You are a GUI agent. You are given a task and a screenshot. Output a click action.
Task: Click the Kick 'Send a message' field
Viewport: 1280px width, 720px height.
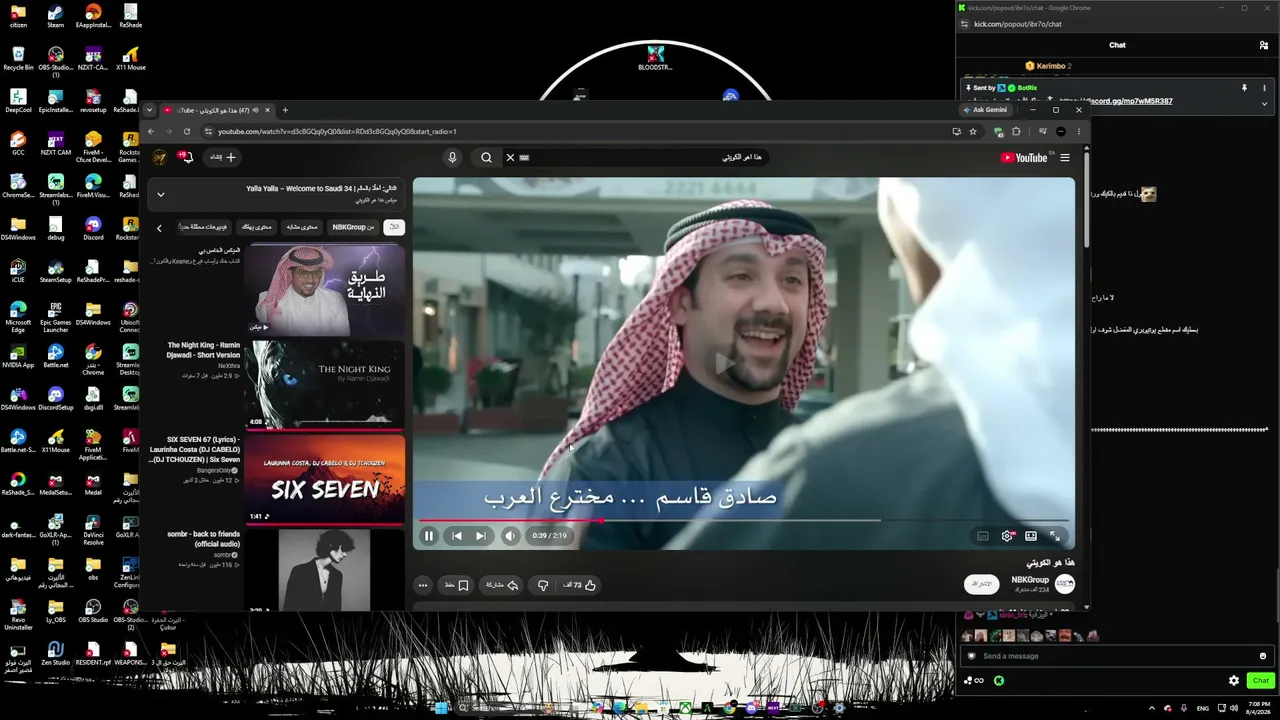pyautogui.click(x=1116, y=656)
